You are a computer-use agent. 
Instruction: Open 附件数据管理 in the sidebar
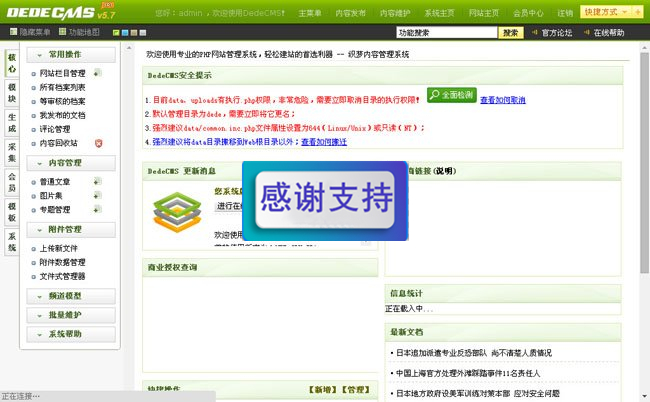coord(63,263)
